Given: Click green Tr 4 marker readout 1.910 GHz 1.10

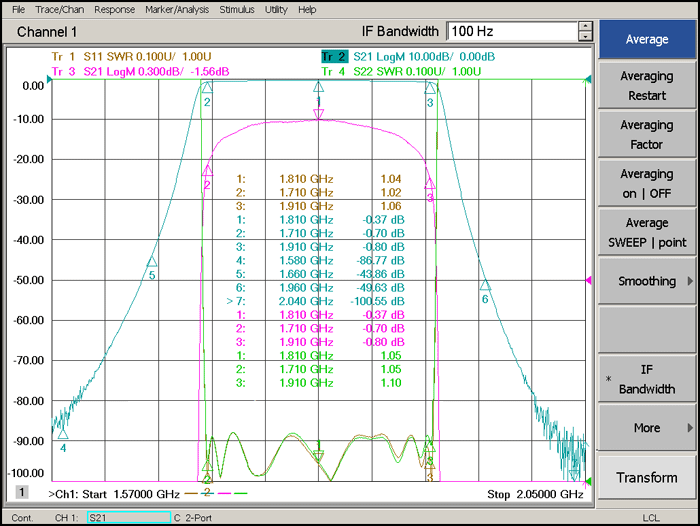Looking at the screenshot, I should (319, 383).
